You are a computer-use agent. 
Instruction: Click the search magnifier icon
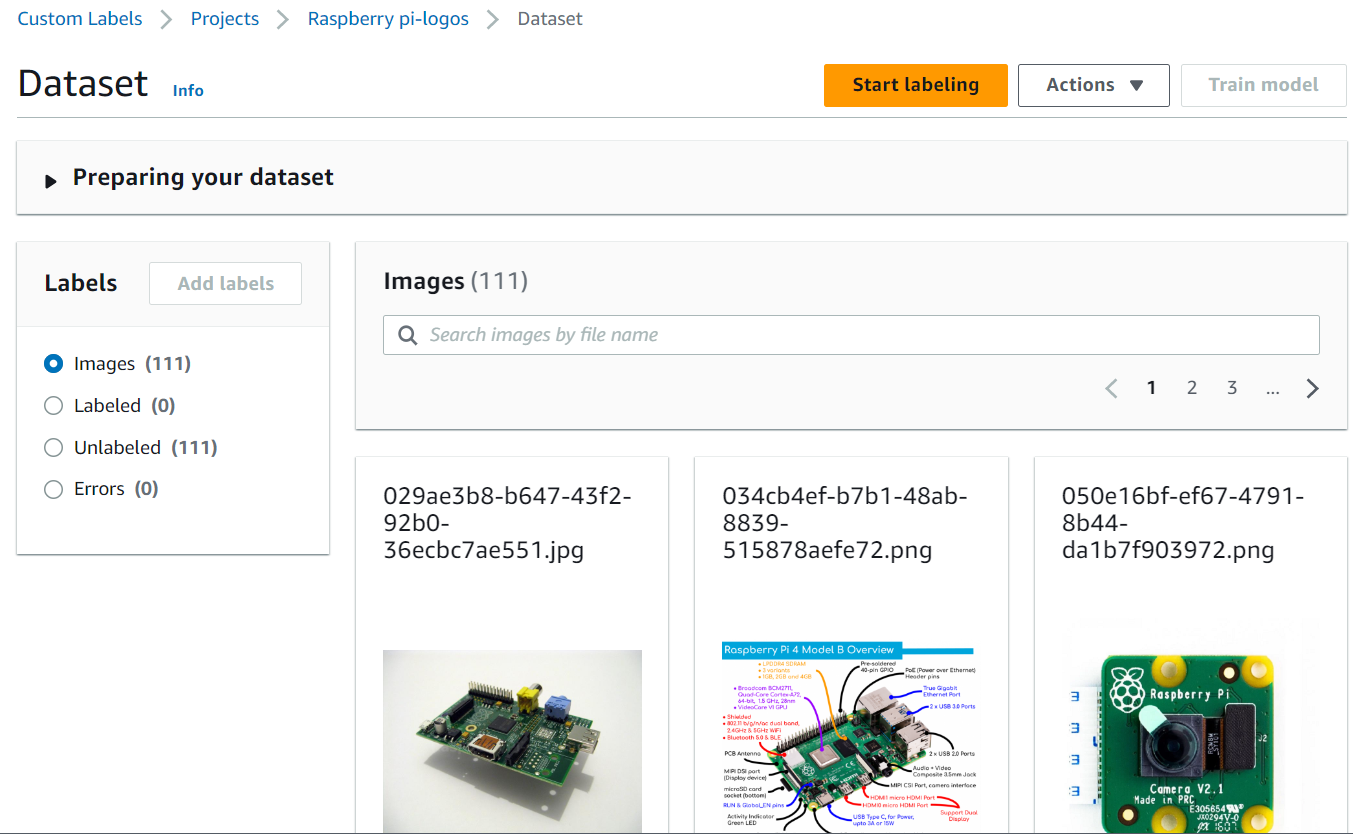[x=407, y=335]
